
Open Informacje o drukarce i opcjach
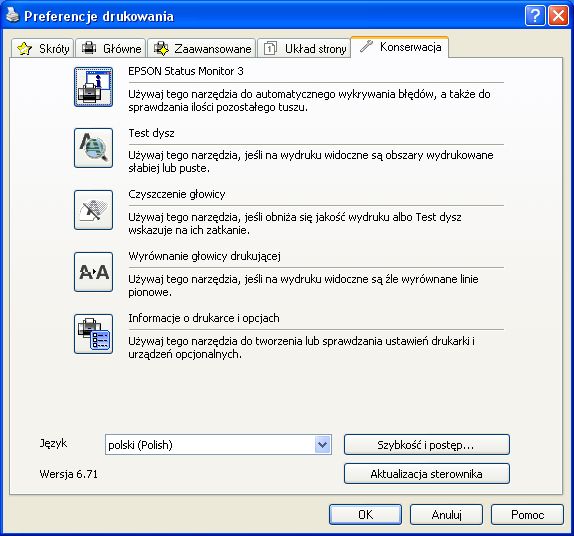[x=93, y=334]
